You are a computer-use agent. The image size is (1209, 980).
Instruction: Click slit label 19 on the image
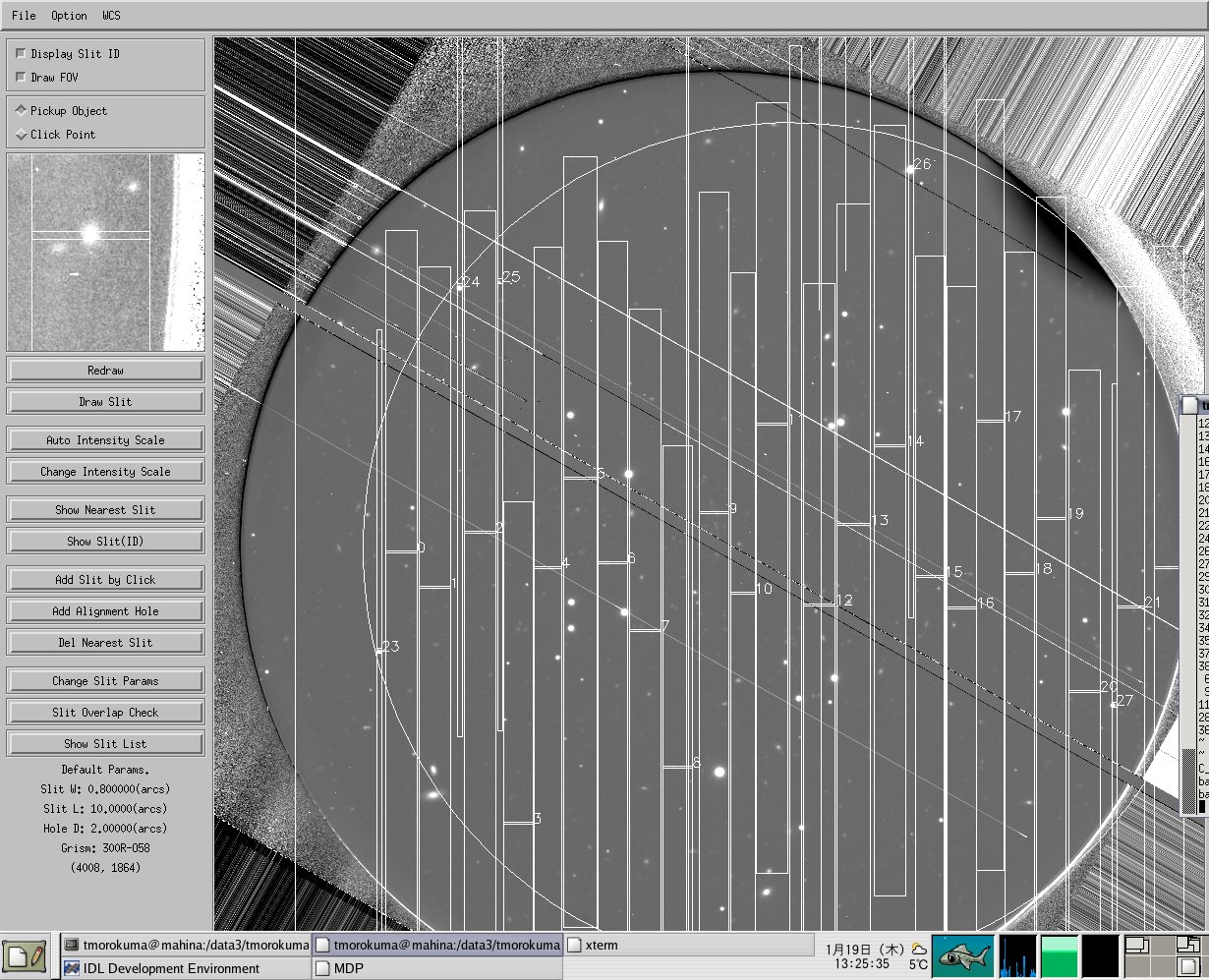click(1075, 513)
